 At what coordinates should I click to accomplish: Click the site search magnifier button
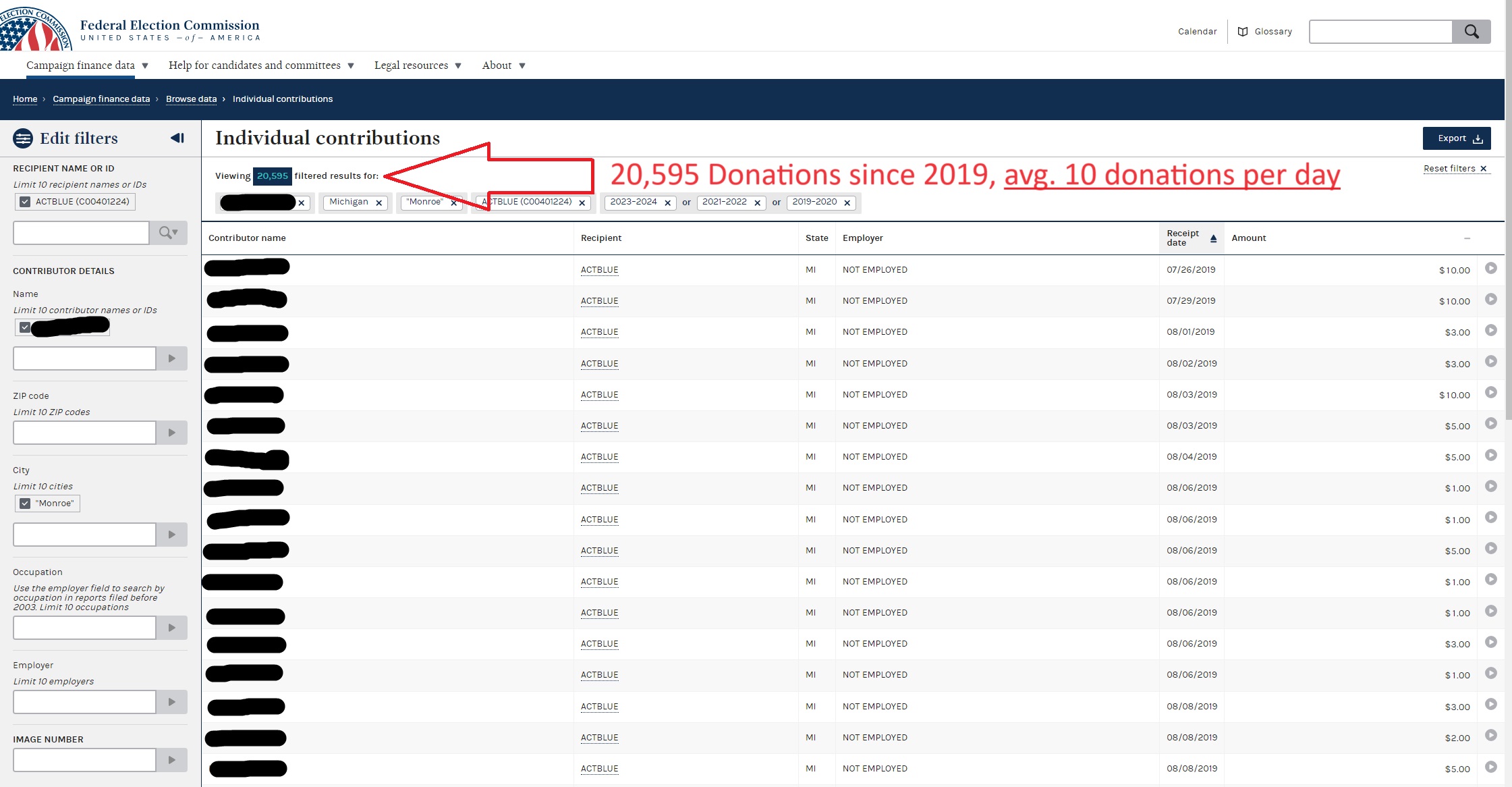[1472, 32]
